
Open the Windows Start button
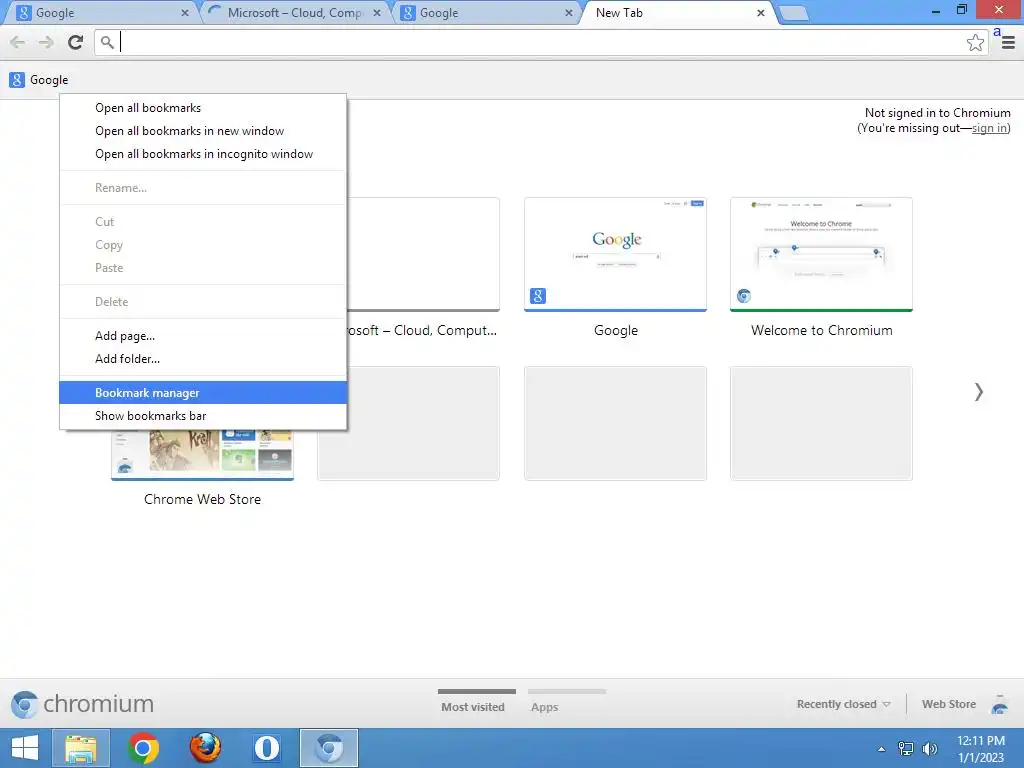coord(25,748)
